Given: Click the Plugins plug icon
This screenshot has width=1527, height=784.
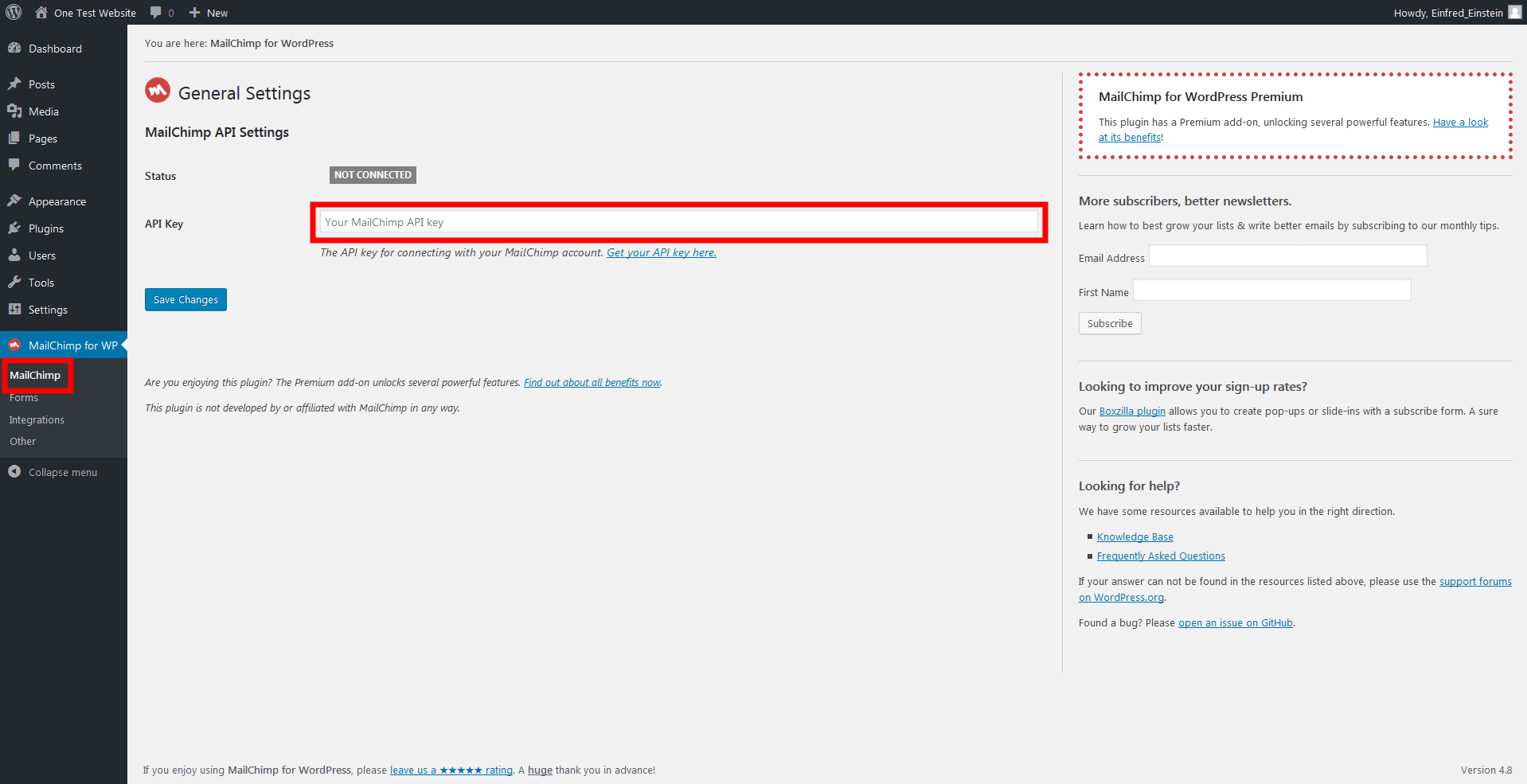Looking at the screenshot, I should (14, 228).
